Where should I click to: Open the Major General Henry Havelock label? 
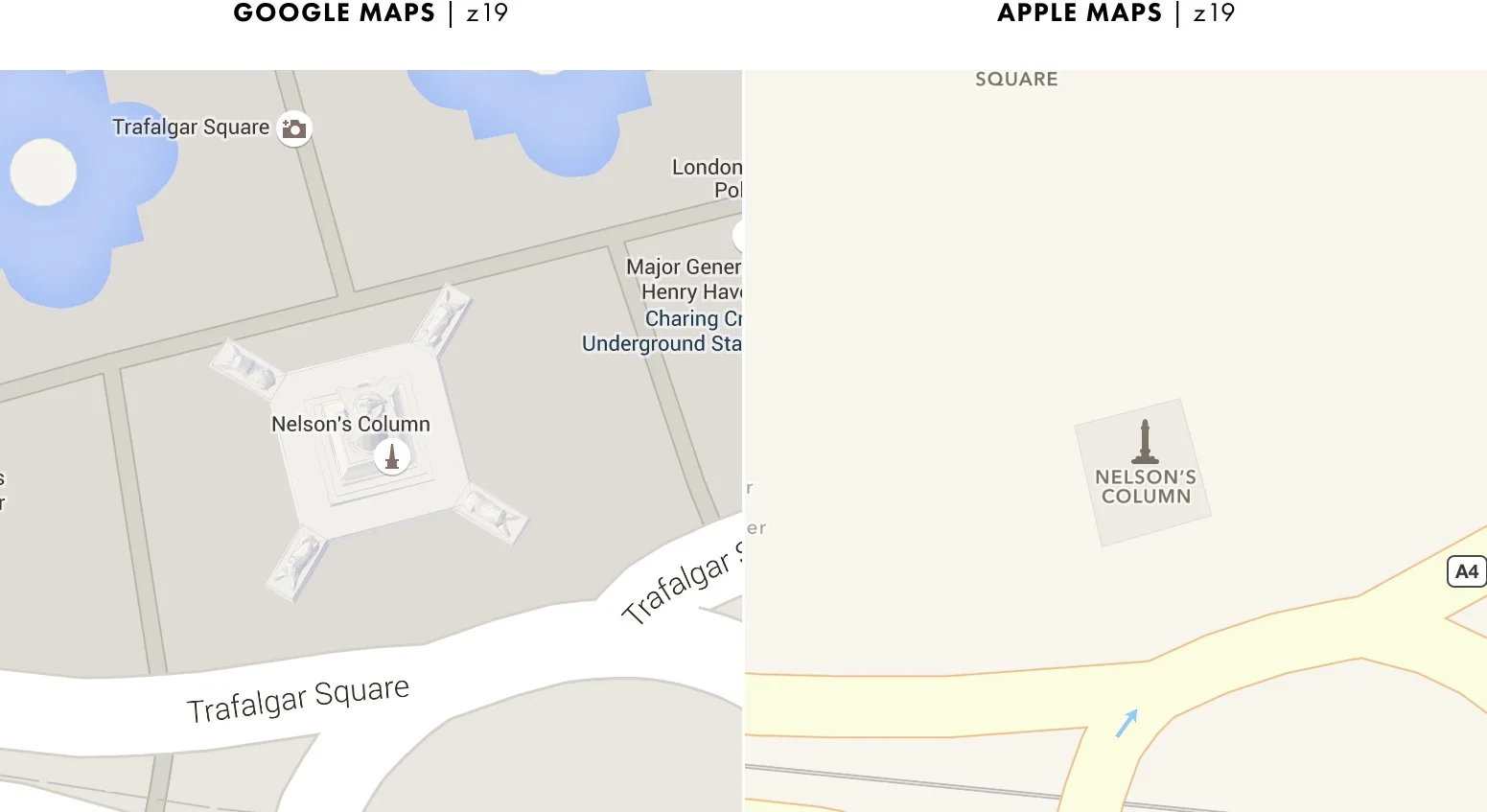[684, 279]
